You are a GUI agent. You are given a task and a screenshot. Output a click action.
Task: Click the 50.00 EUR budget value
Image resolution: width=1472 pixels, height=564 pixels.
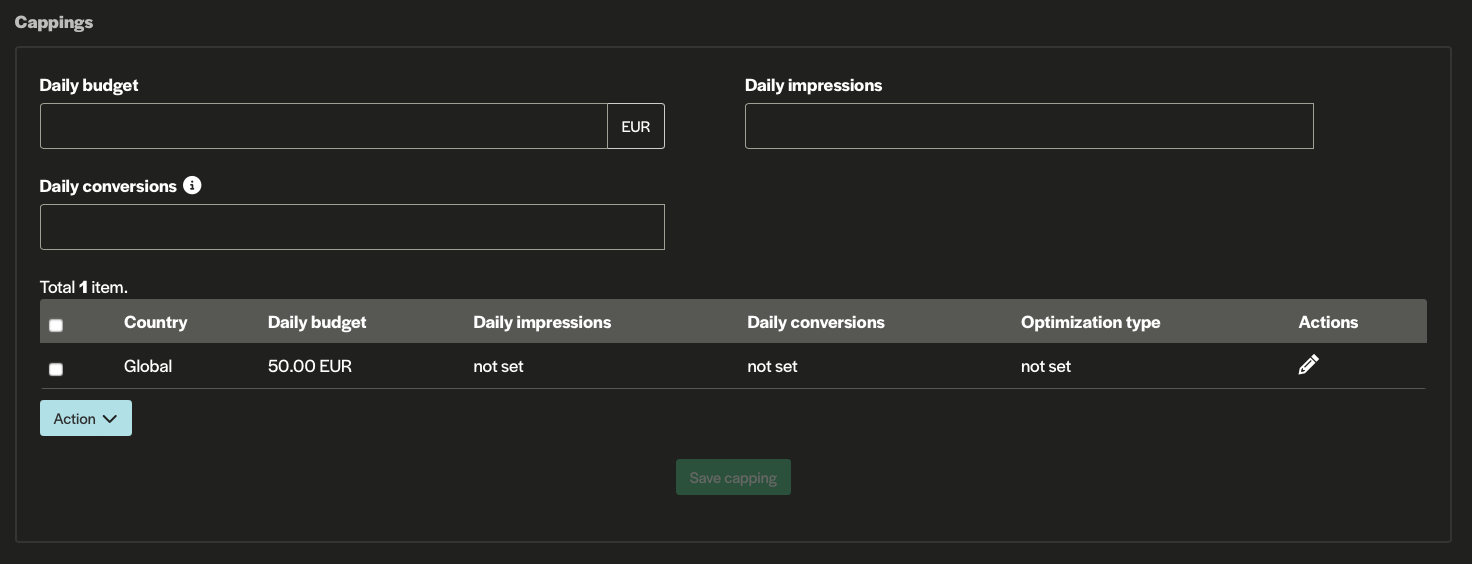[310, 366]
